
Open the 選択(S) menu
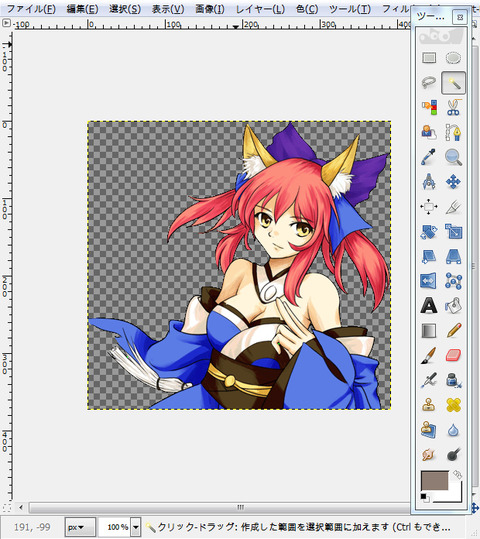pyautogui.click(x=125, y=9)
